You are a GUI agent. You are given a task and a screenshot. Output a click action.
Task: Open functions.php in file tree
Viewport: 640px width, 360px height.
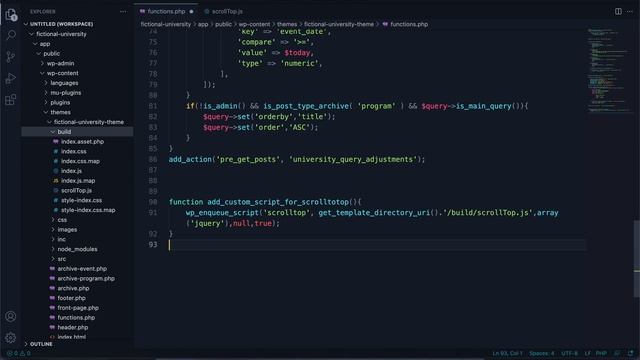[x=76, y=318]
